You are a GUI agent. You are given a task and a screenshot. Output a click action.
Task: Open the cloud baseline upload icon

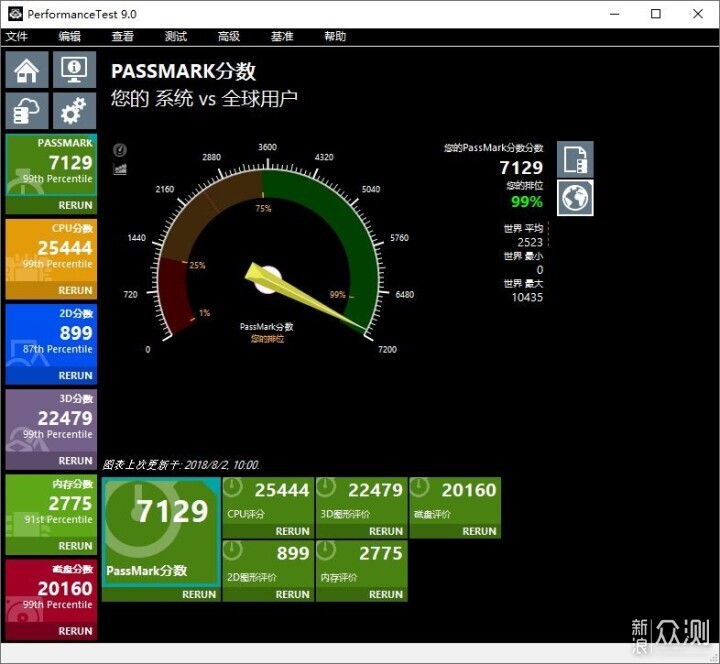pos(27,111)
